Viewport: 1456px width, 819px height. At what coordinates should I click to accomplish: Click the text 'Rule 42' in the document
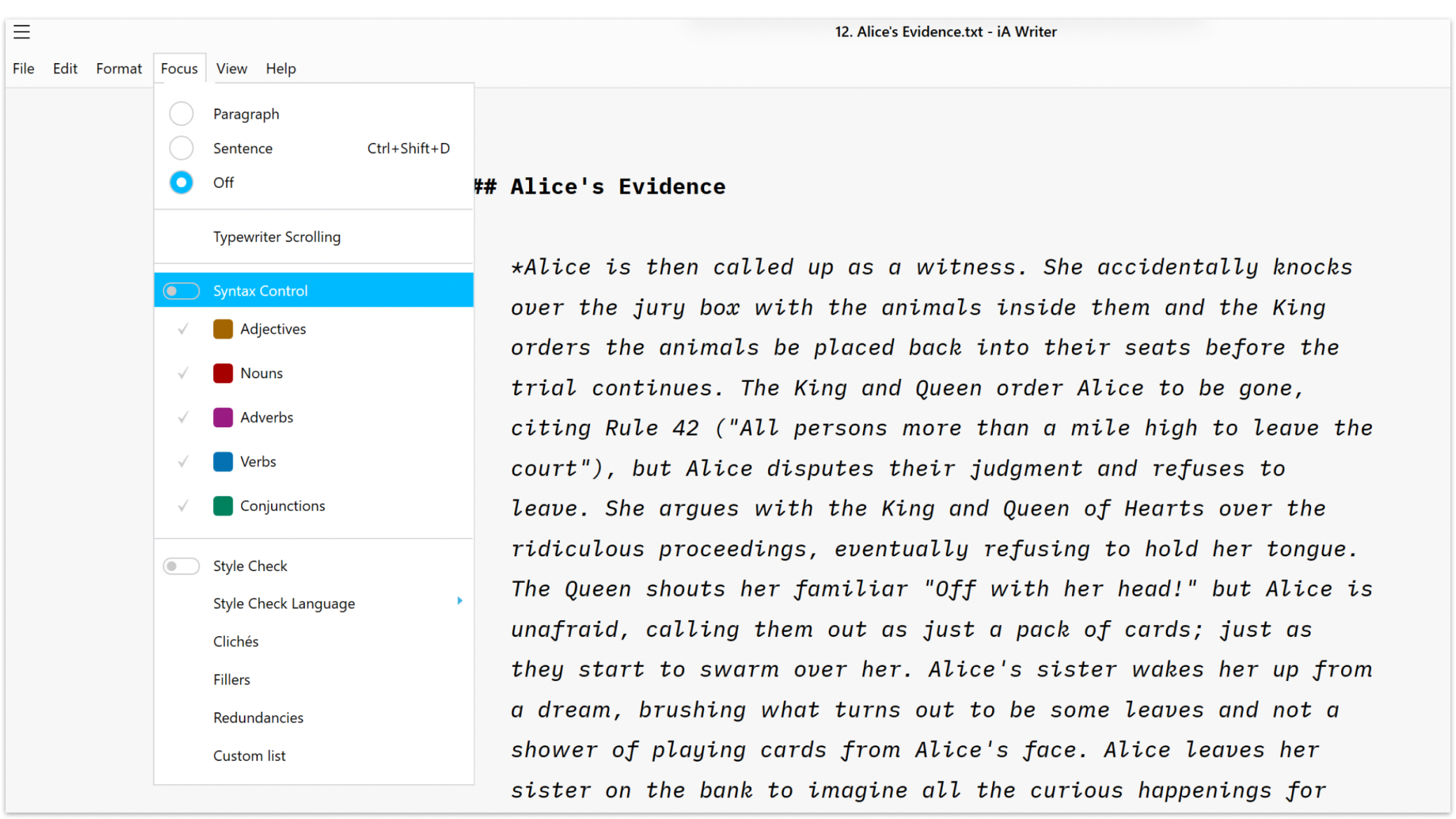tap(652, 427)
